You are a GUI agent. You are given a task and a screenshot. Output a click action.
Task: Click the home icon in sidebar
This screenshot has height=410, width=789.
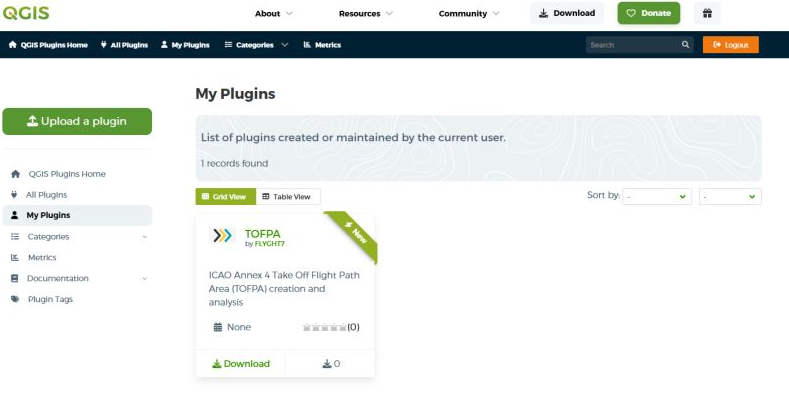pos(16,174)
